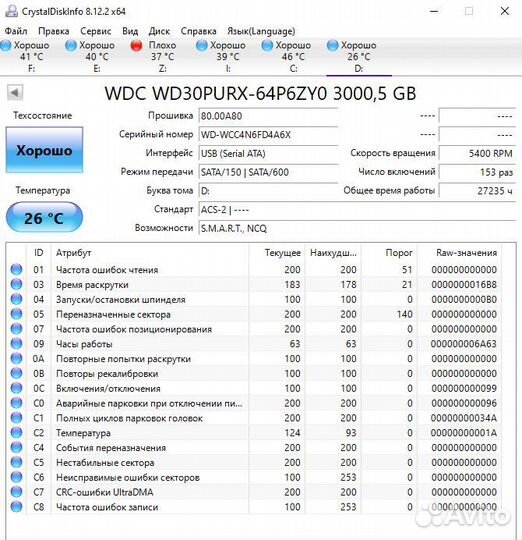The image size is (522, 540).
Task: Select row Время раскрутки
Action: (x=254, y=284)
